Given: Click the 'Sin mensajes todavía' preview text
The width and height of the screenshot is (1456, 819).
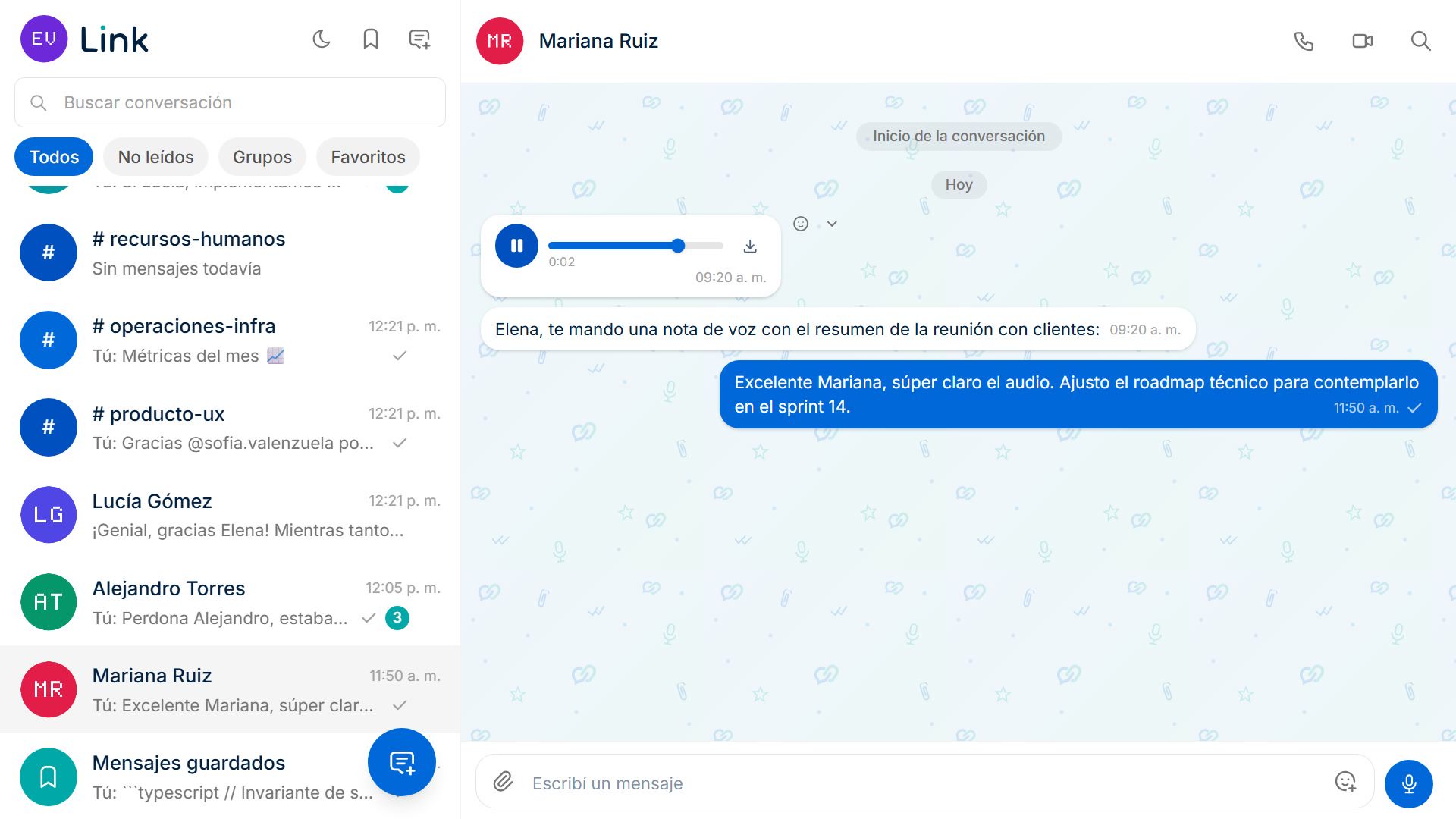Looking at the screenshot, I should pyautogui.click(x=177, y=268).
